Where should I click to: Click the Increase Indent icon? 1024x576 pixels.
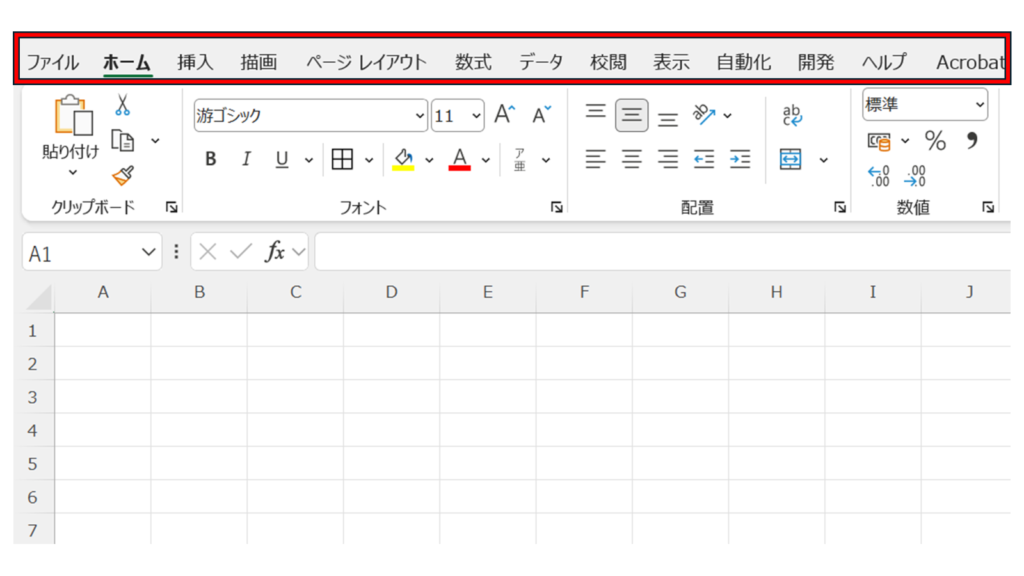tap(740, 159)
